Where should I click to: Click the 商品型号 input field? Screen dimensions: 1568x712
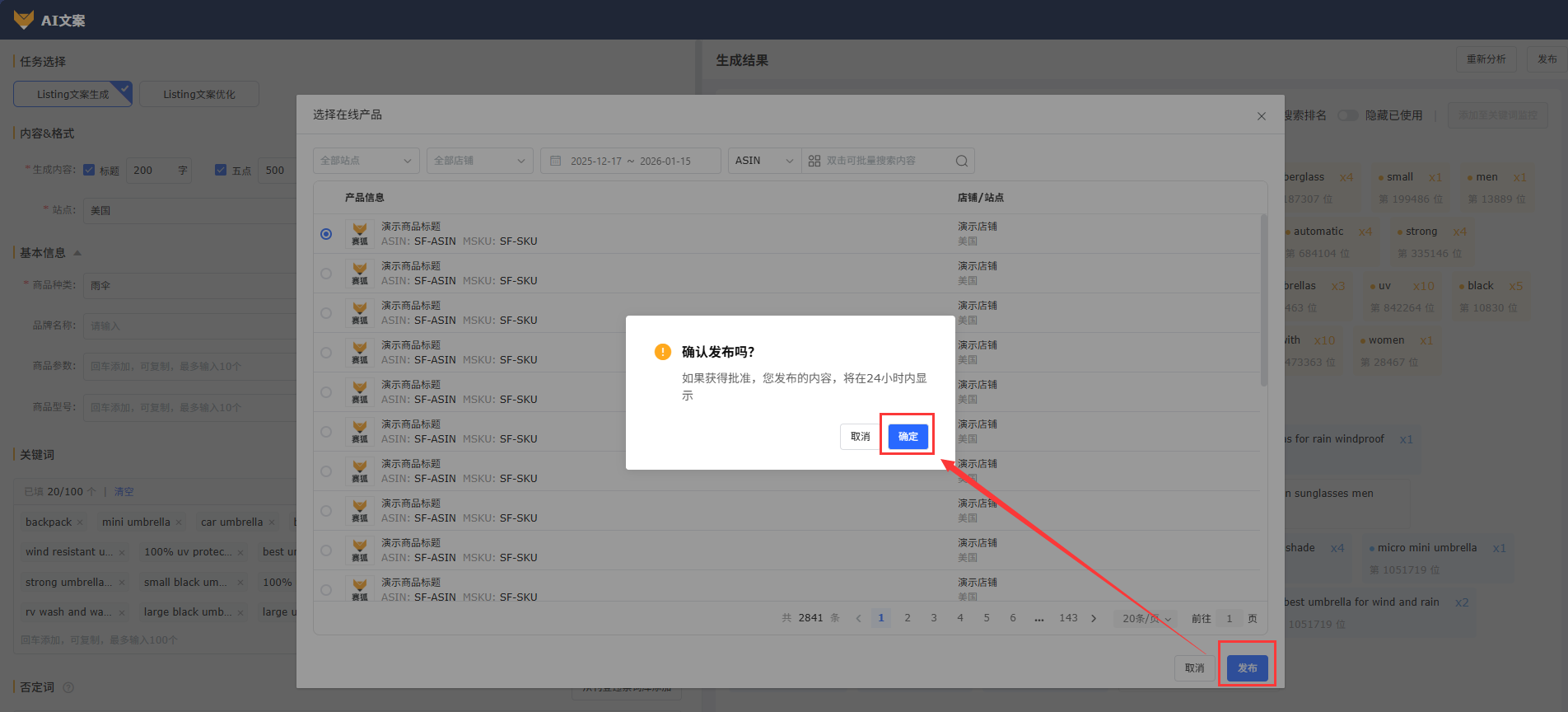[x=189, y=407]
